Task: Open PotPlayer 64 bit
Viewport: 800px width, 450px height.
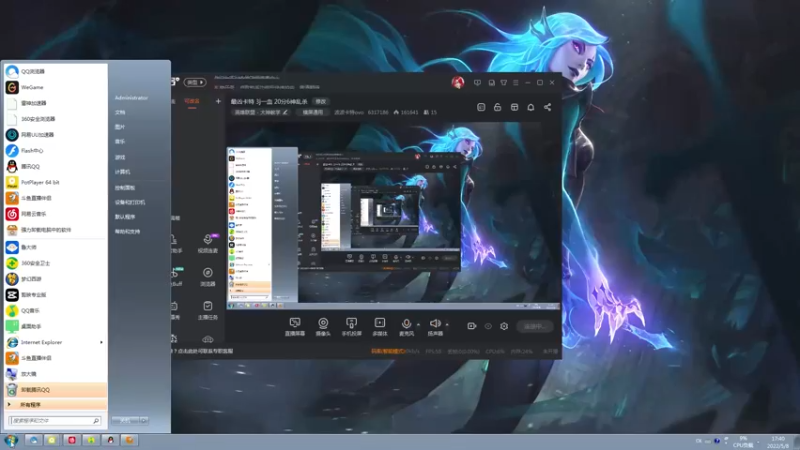Action: [x=55, y=182]
